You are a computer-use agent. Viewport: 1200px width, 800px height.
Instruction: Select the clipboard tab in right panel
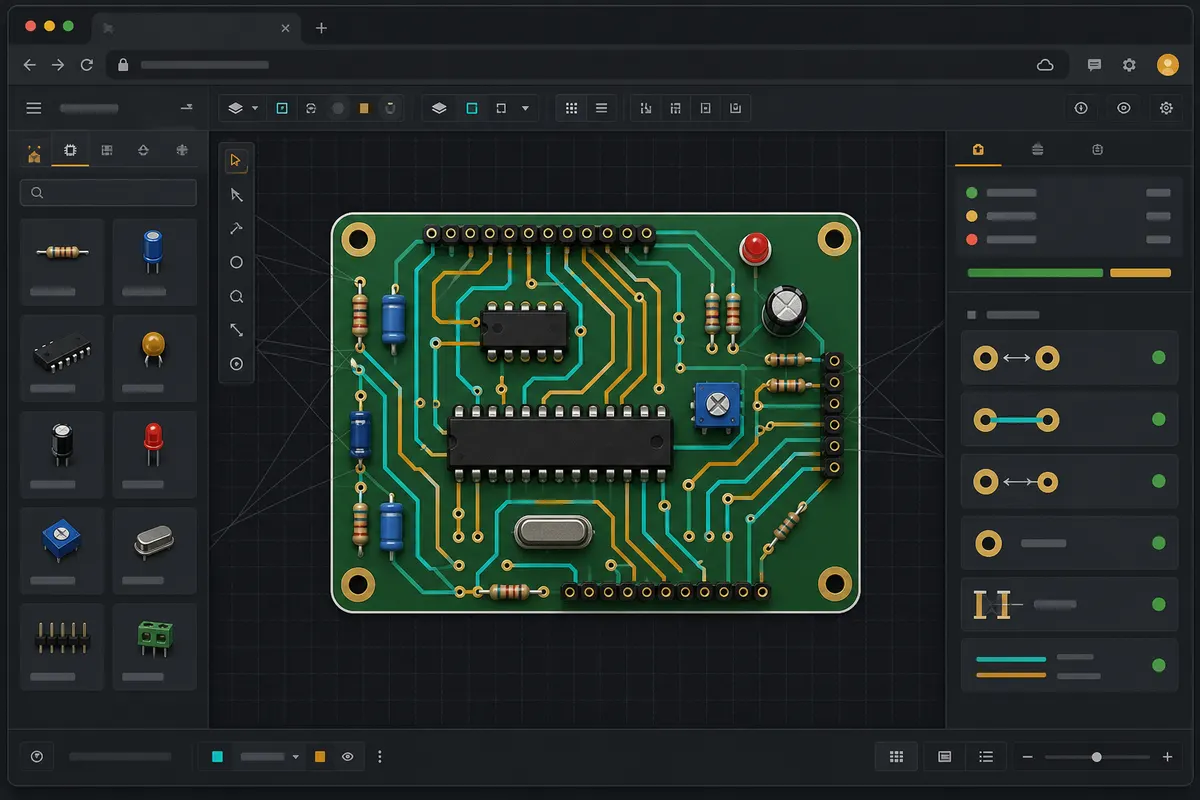1097,150
